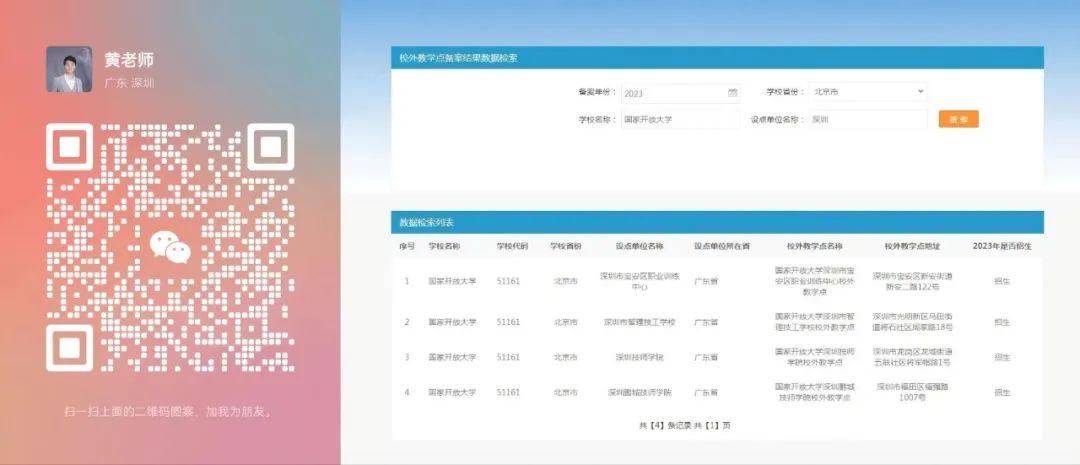
Task: Click address cell ending 周家路18号
Action: 912,322
